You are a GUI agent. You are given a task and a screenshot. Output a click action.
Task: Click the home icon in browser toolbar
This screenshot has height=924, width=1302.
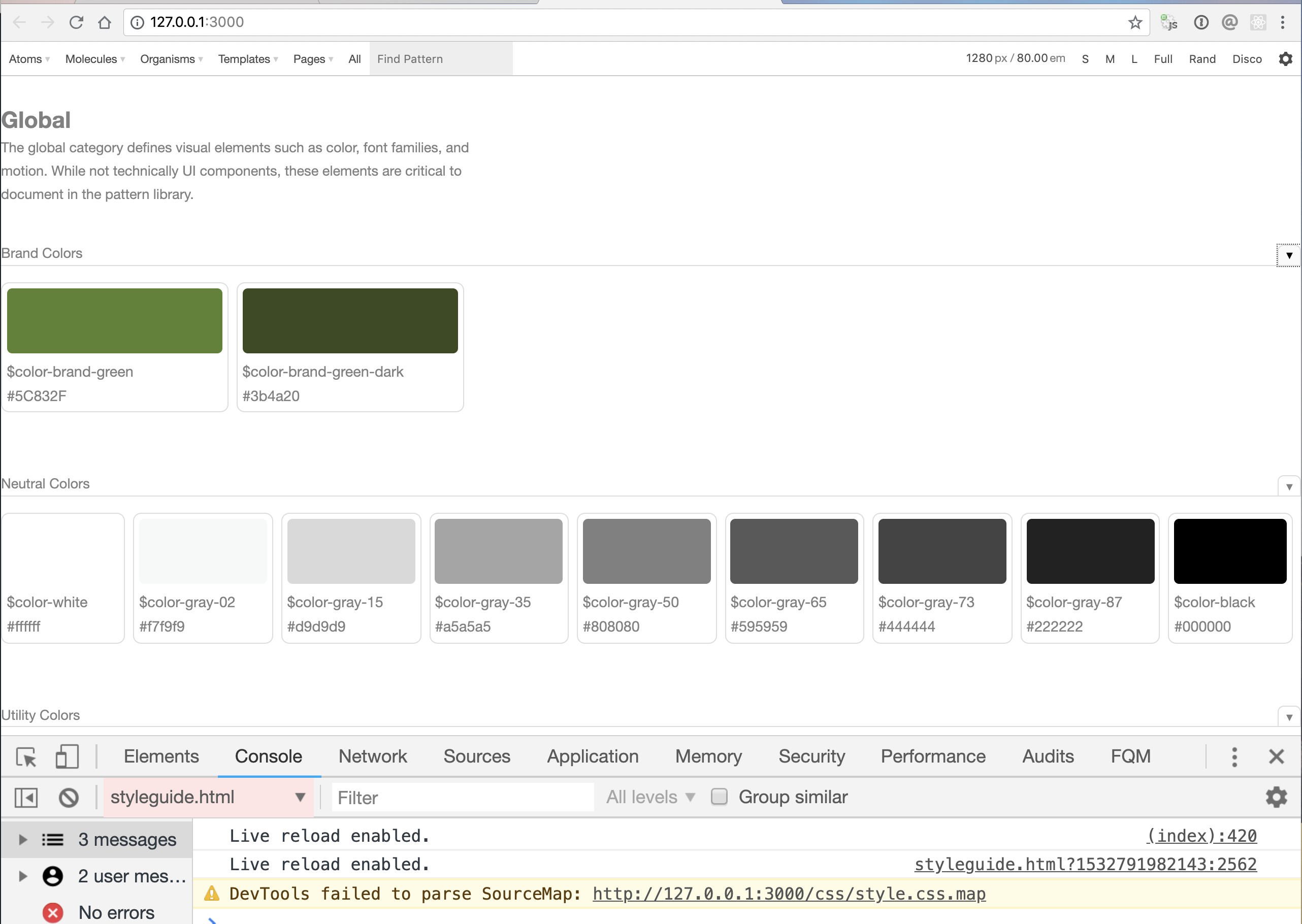click(x=104, y=22)
